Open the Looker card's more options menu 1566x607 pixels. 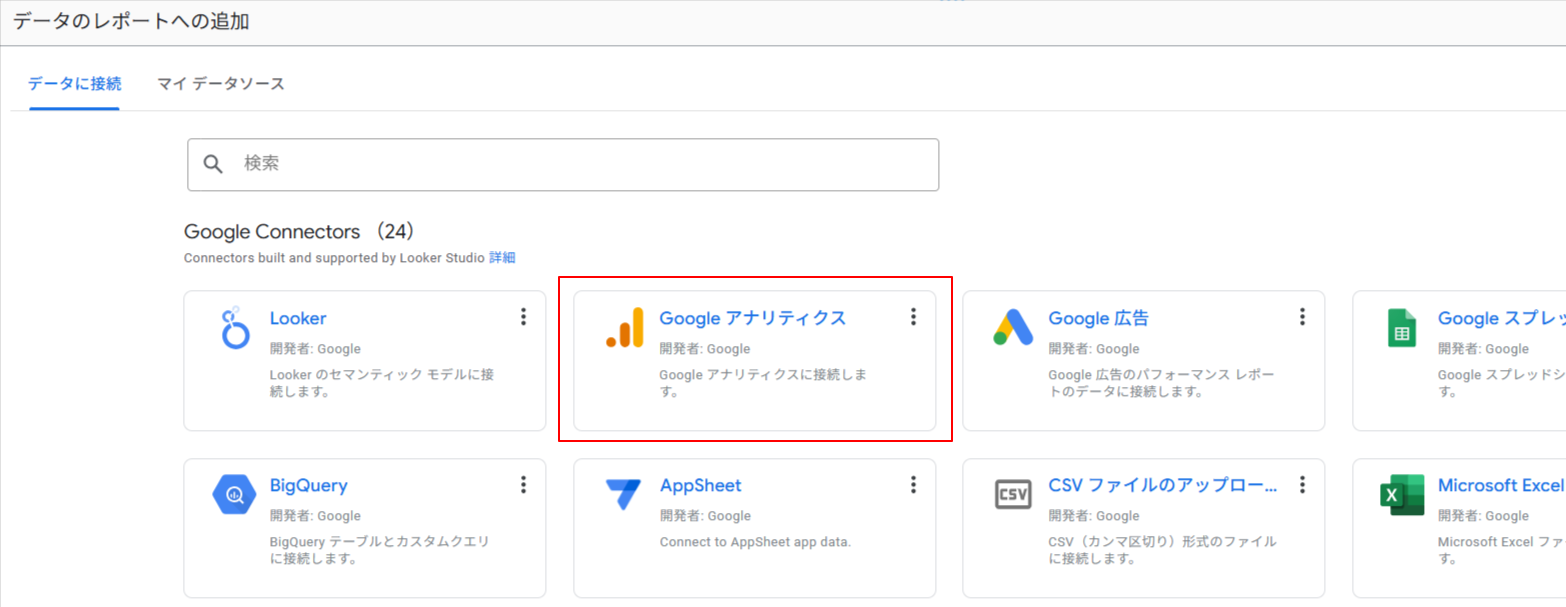523,317
